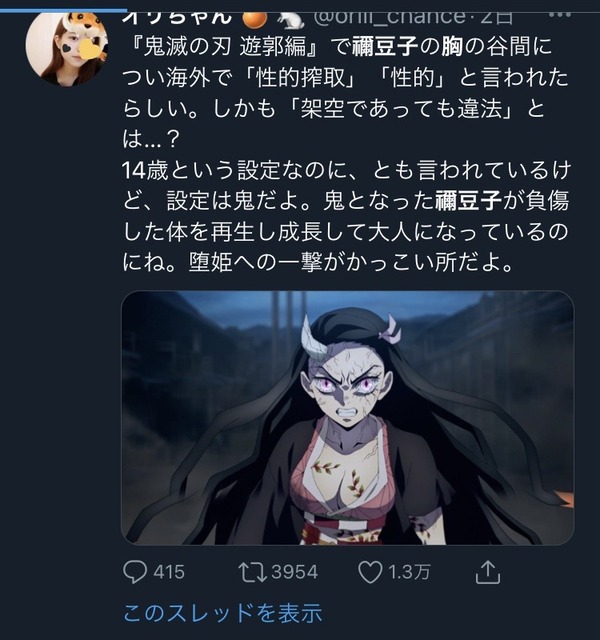The height and width of the screenshot is (640, 600).
Task: Select the bold 胸 keyword
Action: pos(452,47)
